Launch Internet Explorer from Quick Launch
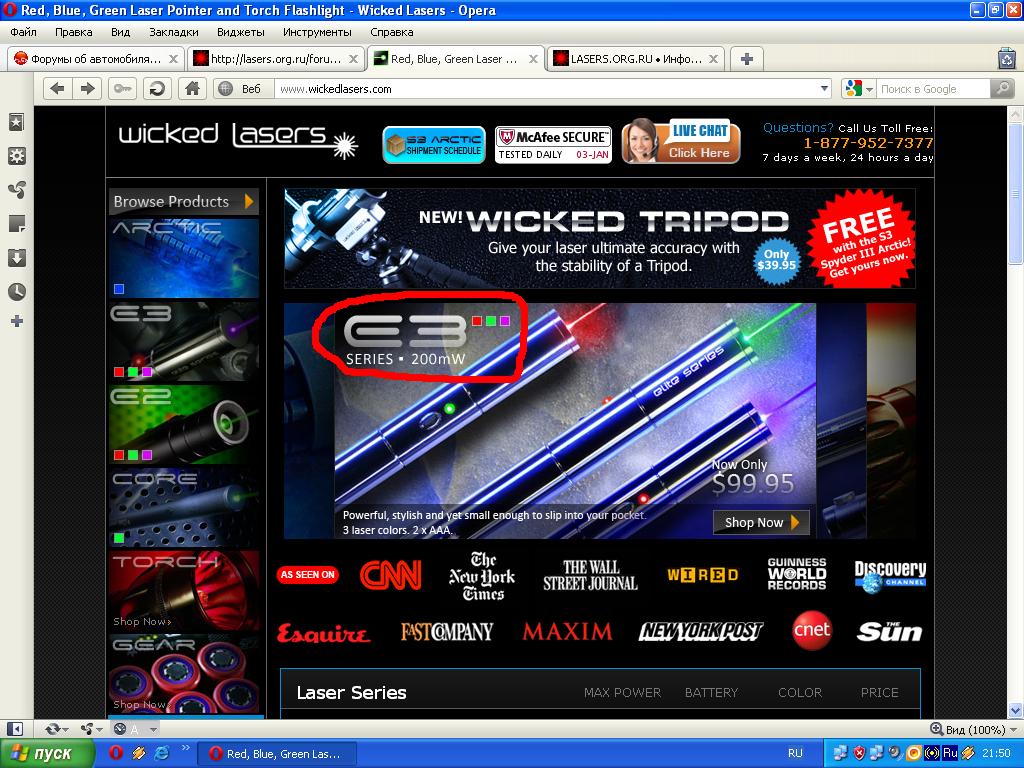The height and width of the screenshot is (768, 1024). click(161, 753)
